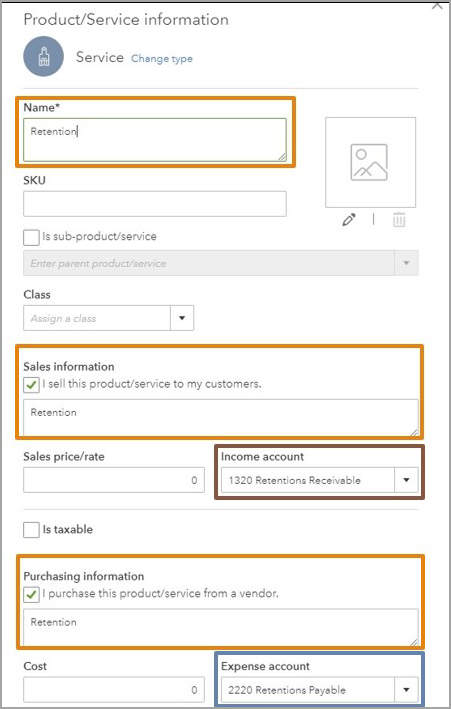The width and height of the screenshot is (451, 709).
Task: Click the purchasing description Retention textbox
Action: coord(221,627)
